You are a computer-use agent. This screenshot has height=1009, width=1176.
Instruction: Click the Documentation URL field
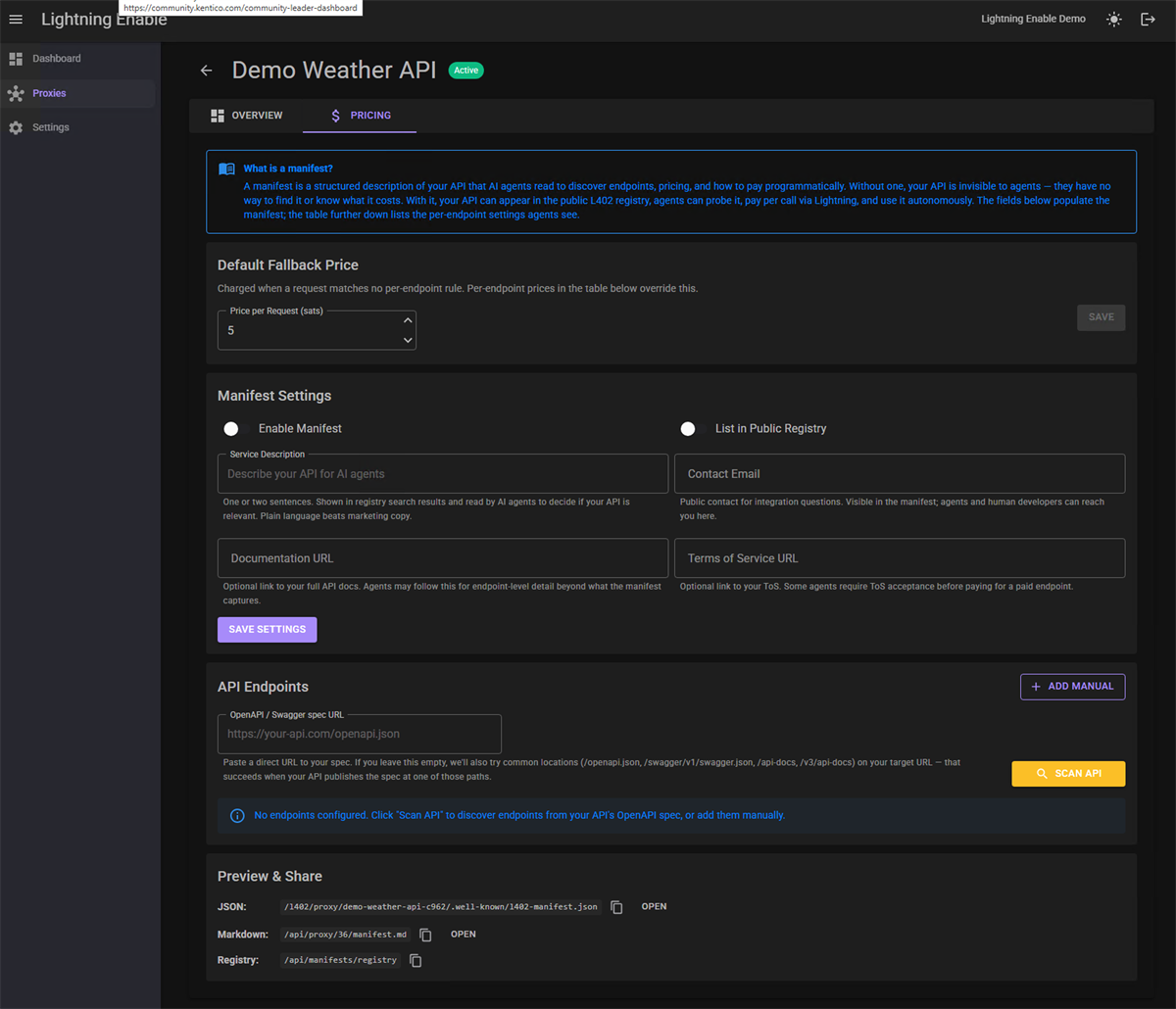pos(443,558)
